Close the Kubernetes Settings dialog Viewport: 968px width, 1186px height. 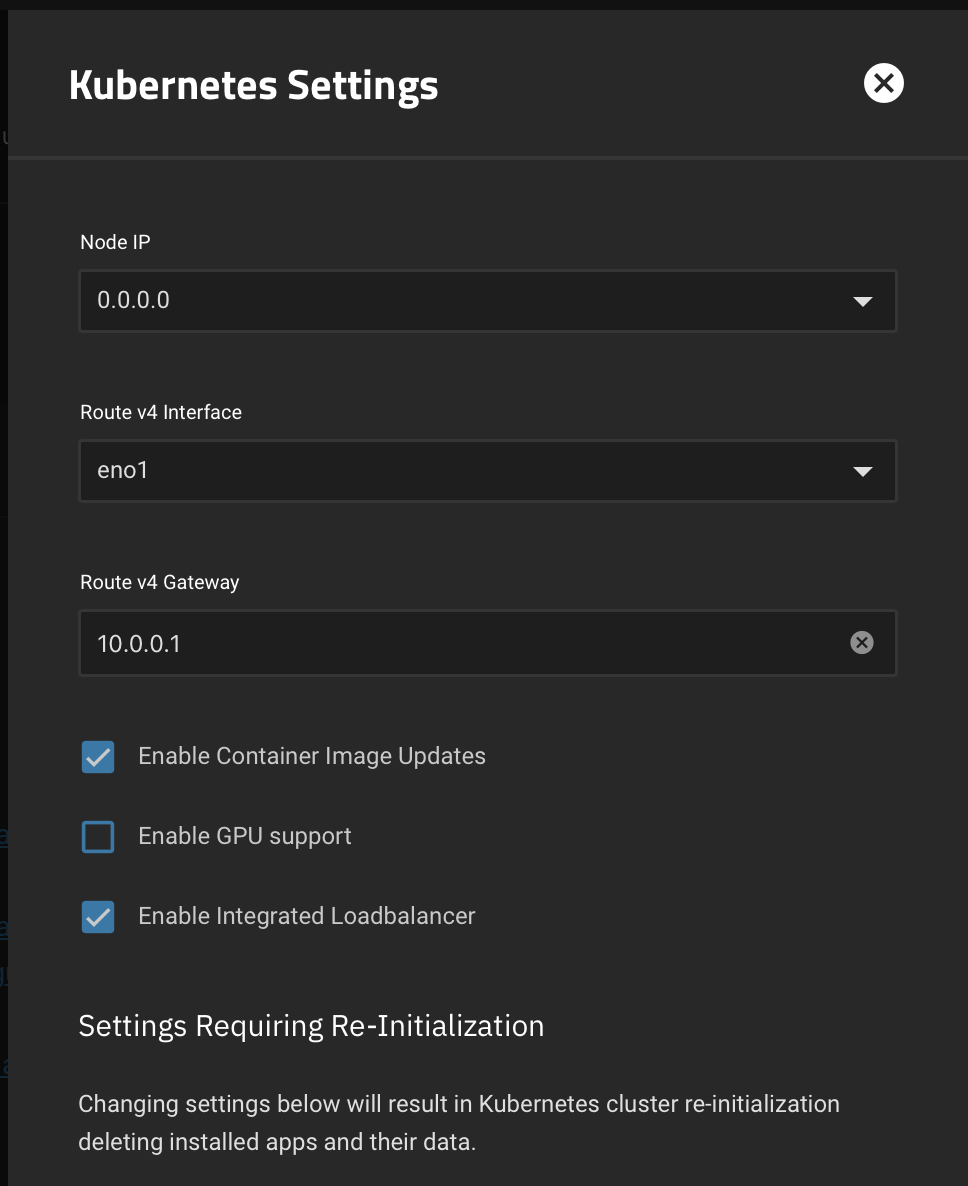coord(883,83)
